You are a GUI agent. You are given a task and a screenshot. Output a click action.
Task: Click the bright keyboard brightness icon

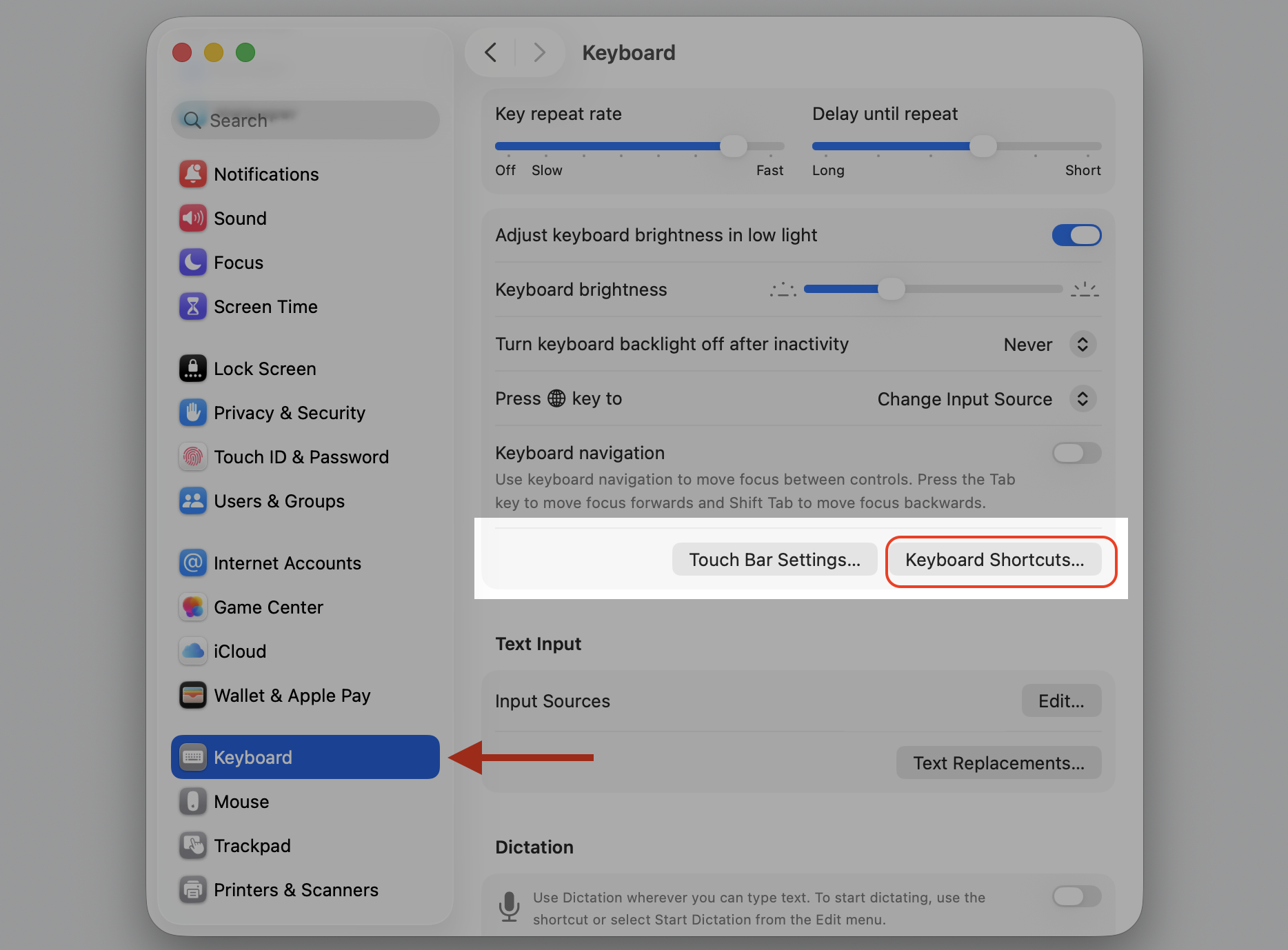1085,290
